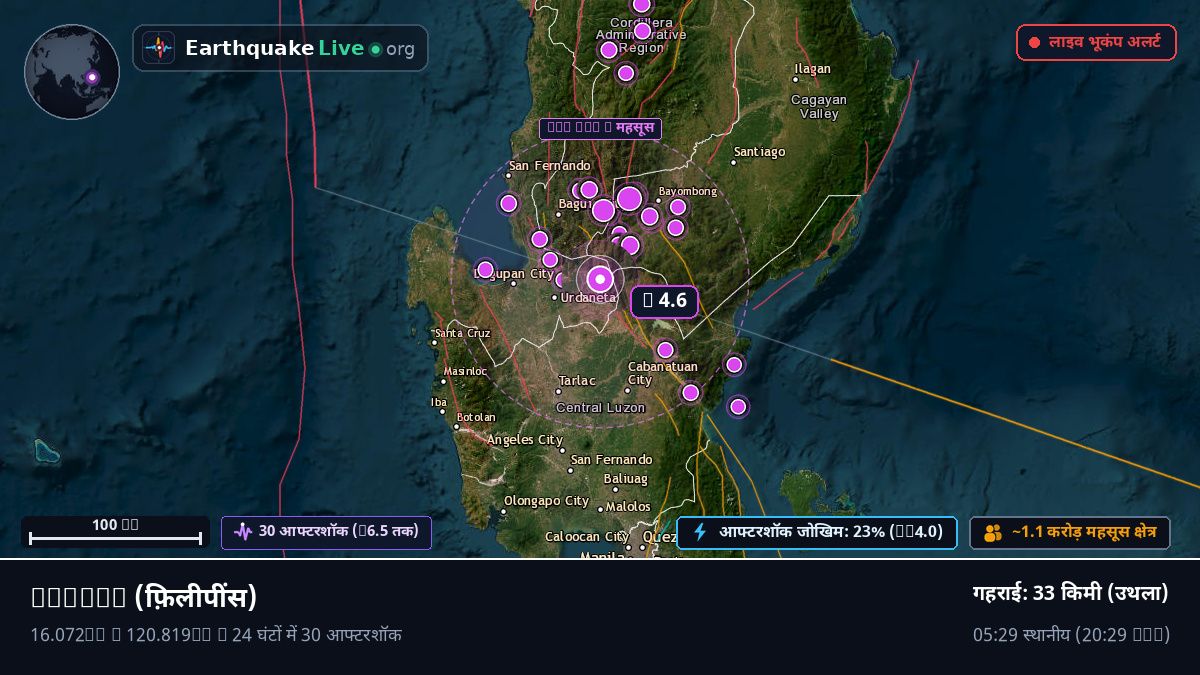Click the Cagayan Valley region label
The height and width of the screenshot is (675, 1200).
coord(819,106)
